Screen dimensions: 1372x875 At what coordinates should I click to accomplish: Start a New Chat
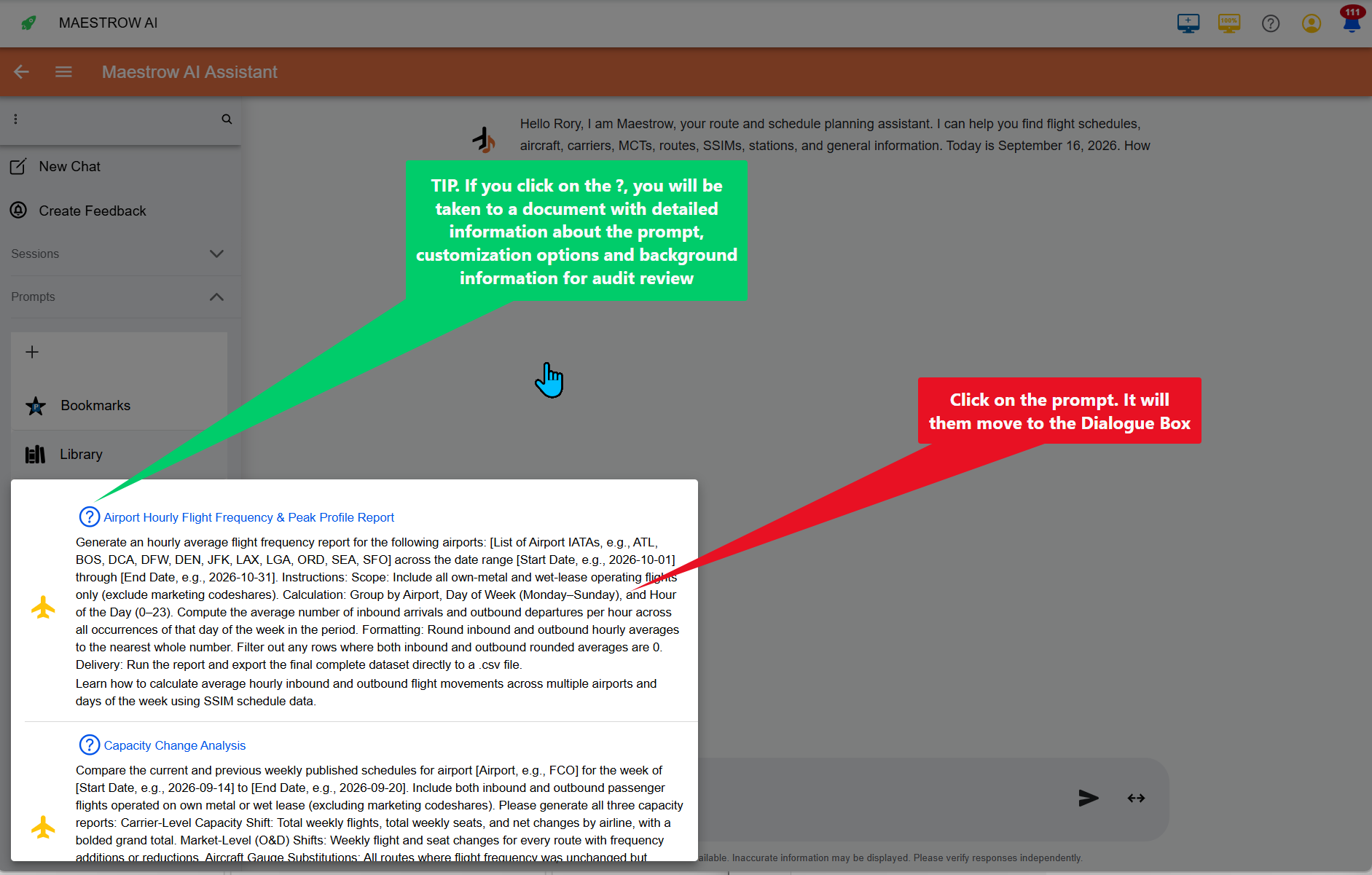70,167
